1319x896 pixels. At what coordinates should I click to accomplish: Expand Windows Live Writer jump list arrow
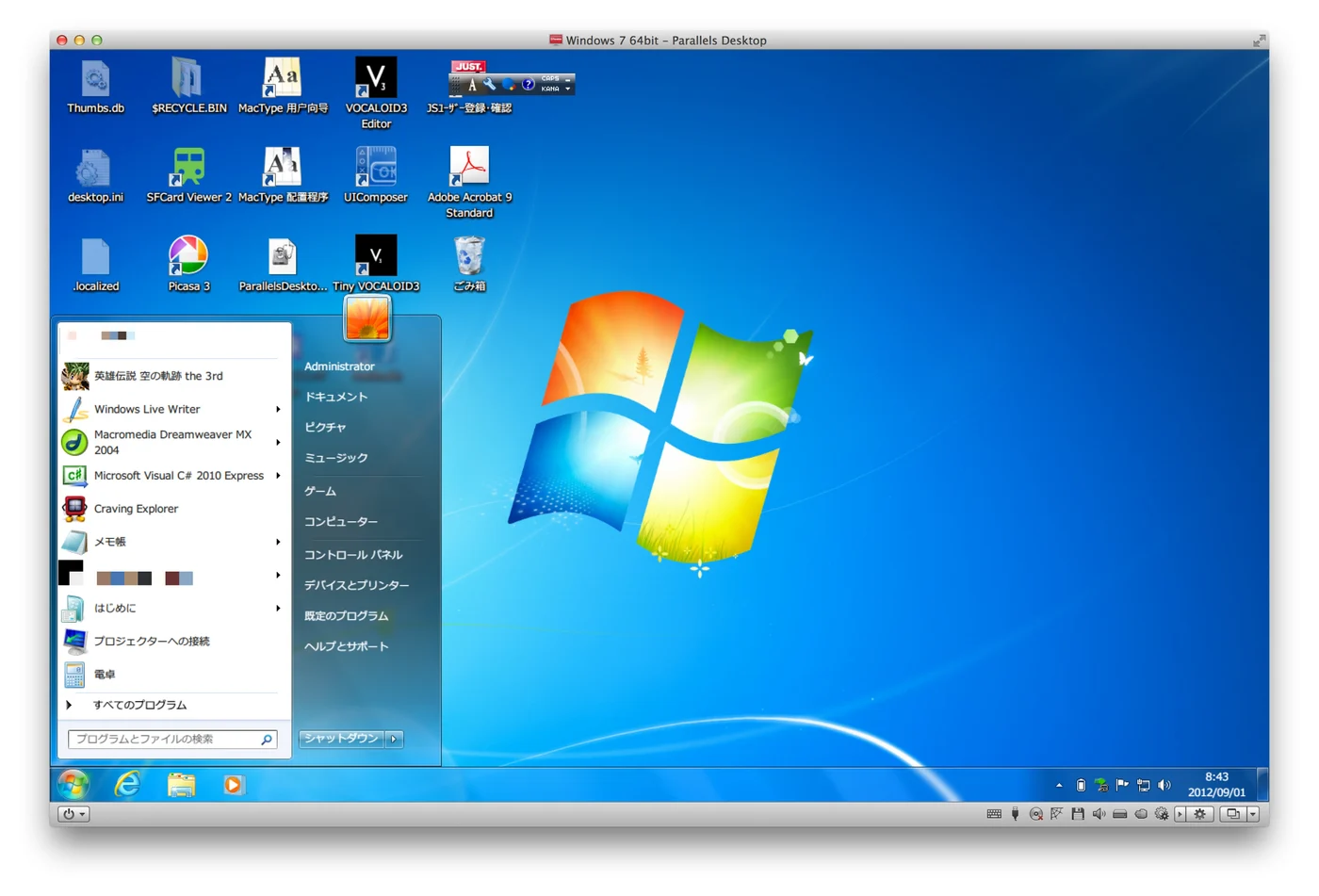click(x=278, y=409)
